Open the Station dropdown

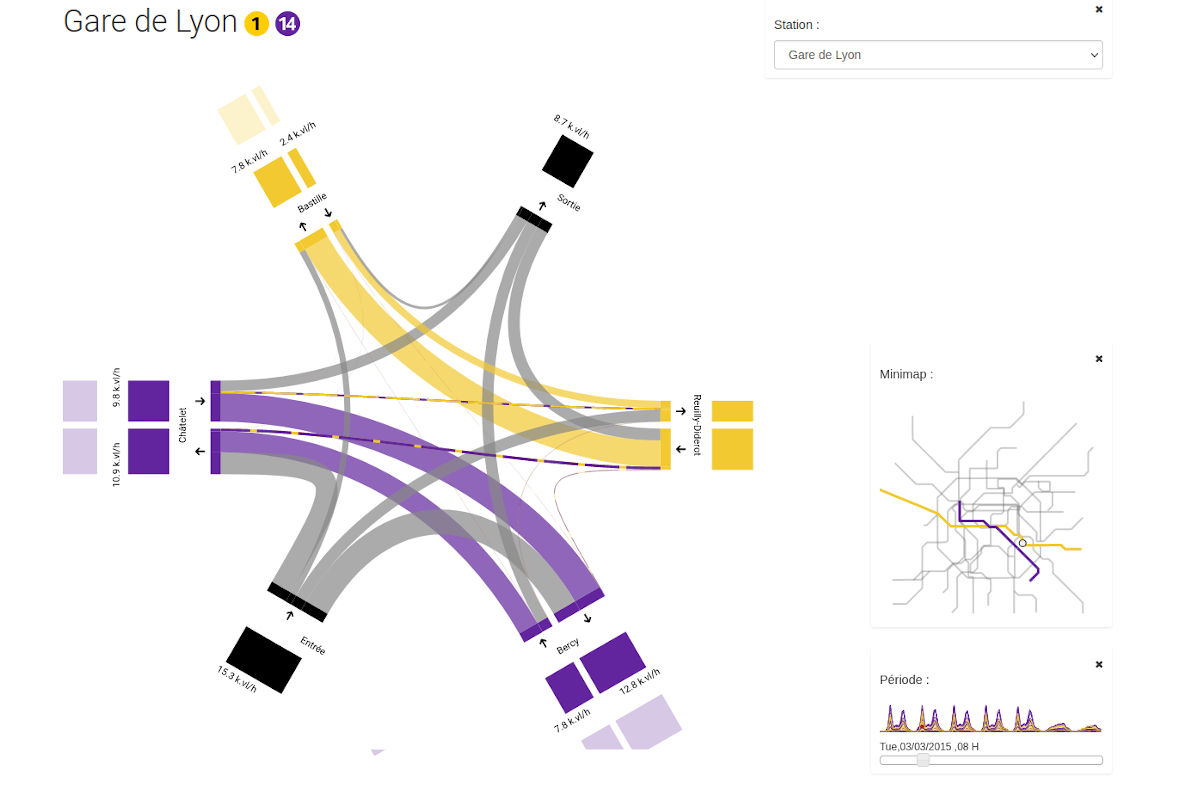pos(938,55)
